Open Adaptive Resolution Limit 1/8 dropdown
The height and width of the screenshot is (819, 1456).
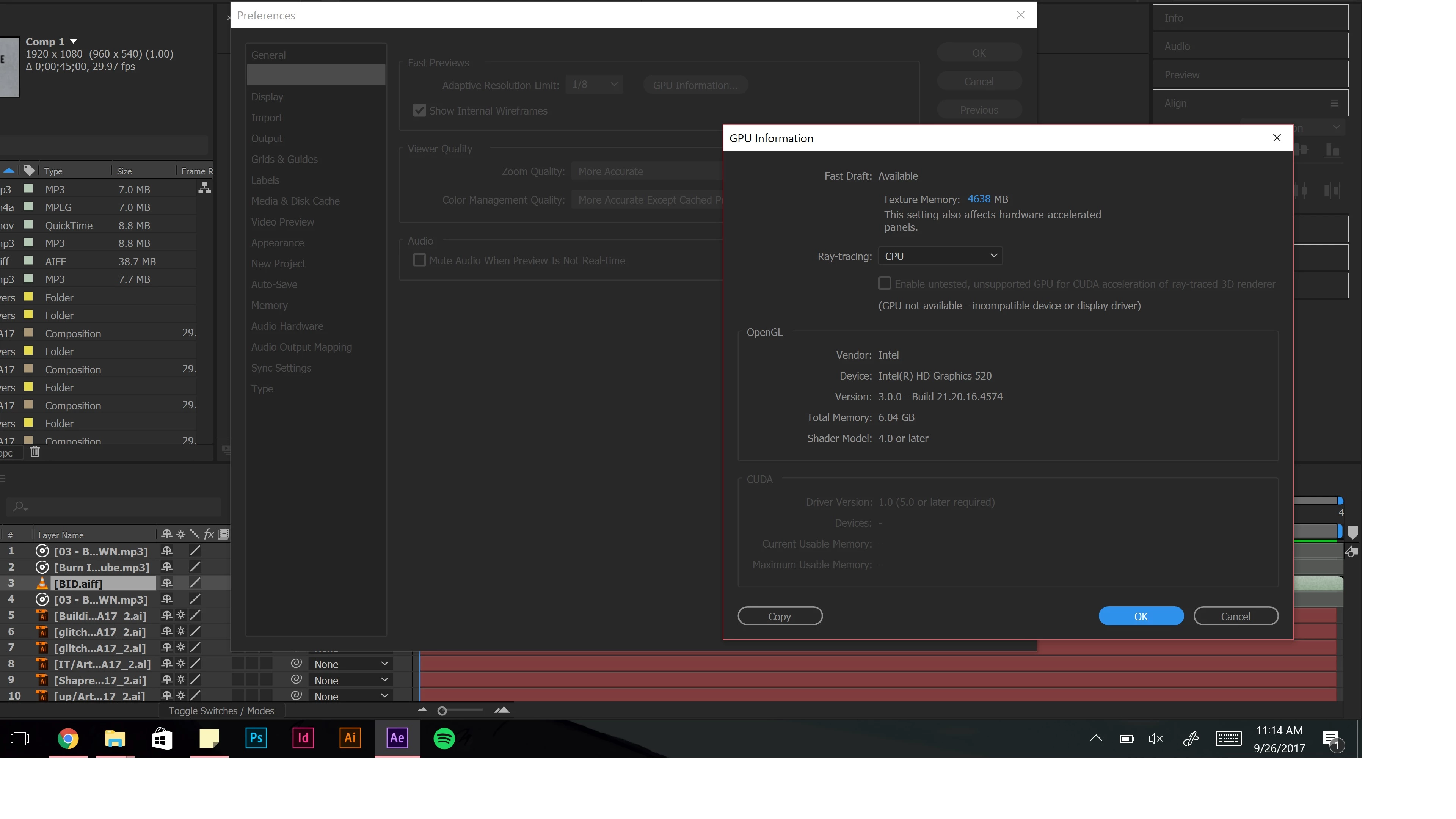point(593,85)
